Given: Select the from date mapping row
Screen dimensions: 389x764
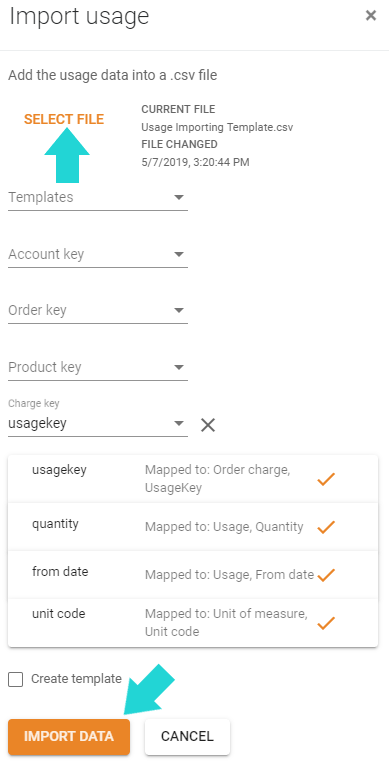Looking at the screenshot, I should pos(193,574).
